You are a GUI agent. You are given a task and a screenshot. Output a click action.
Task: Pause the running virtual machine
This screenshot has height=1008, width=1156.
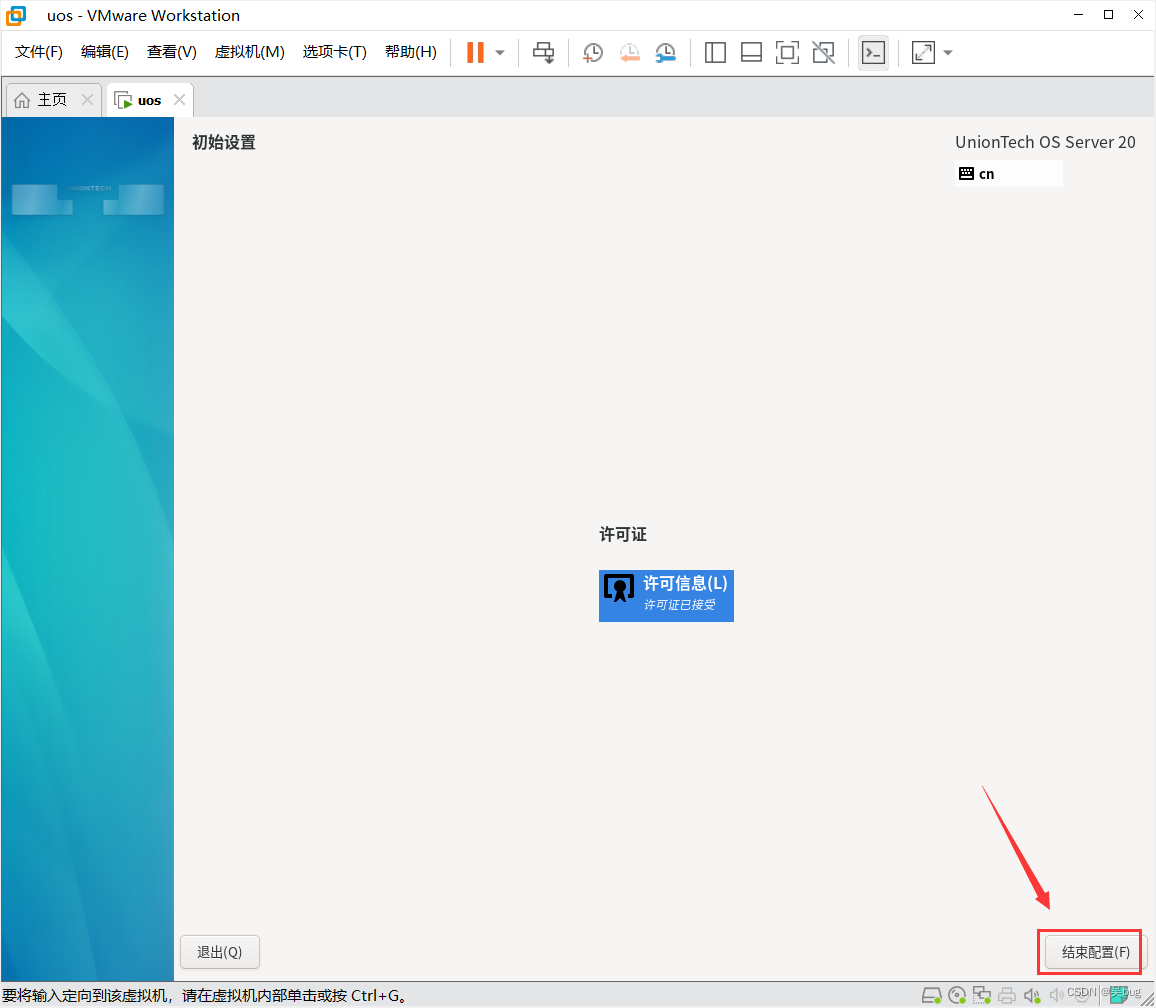[476, 52]
